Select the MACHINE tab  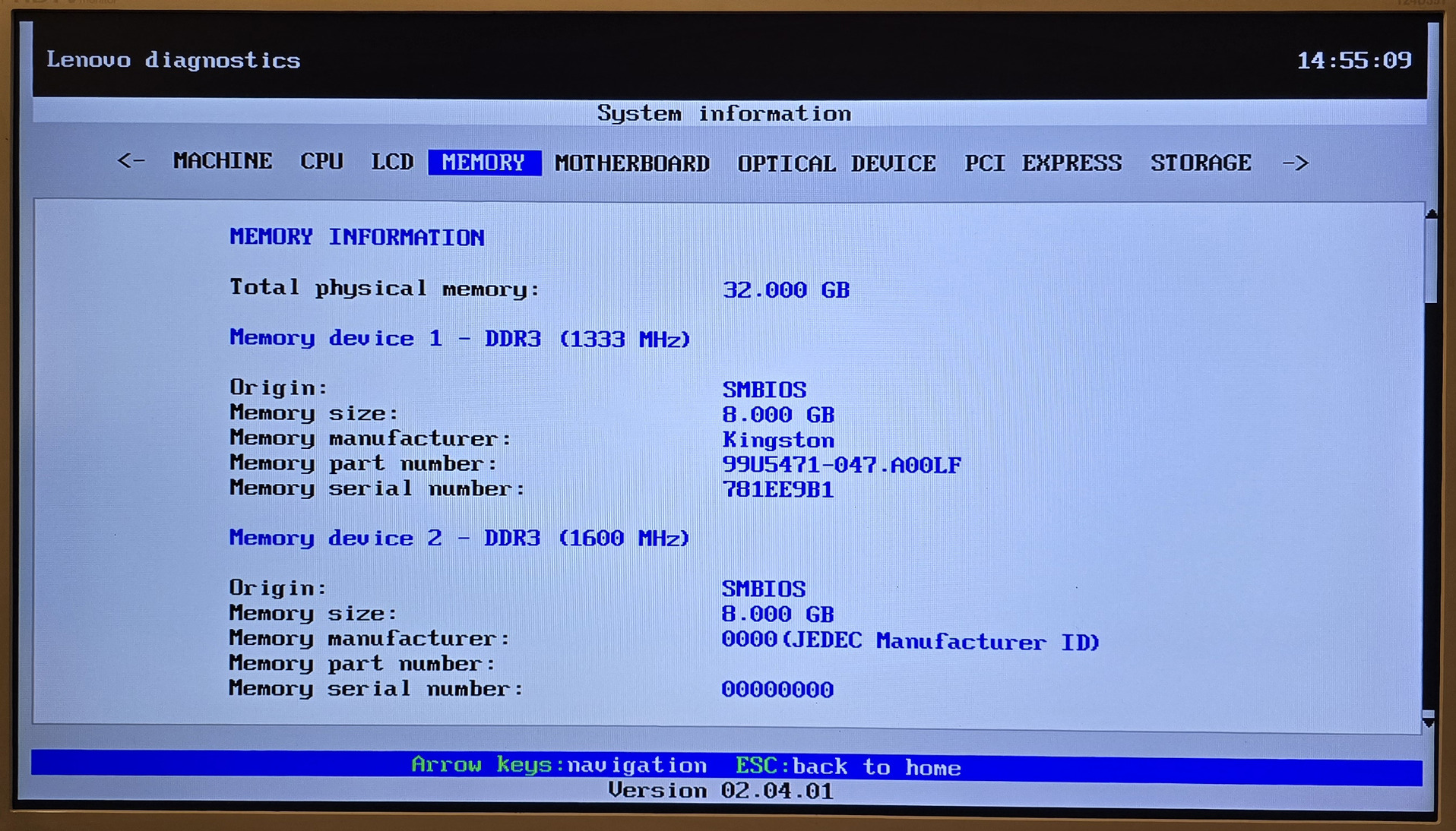click(222, 162)
